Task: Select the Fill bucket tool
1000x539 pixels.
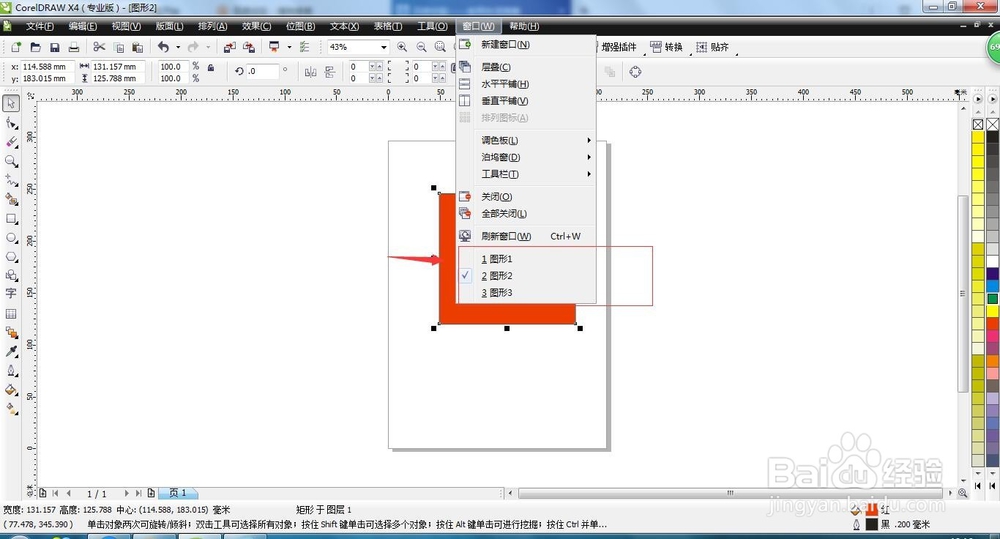Action: (x=11, y=390)
